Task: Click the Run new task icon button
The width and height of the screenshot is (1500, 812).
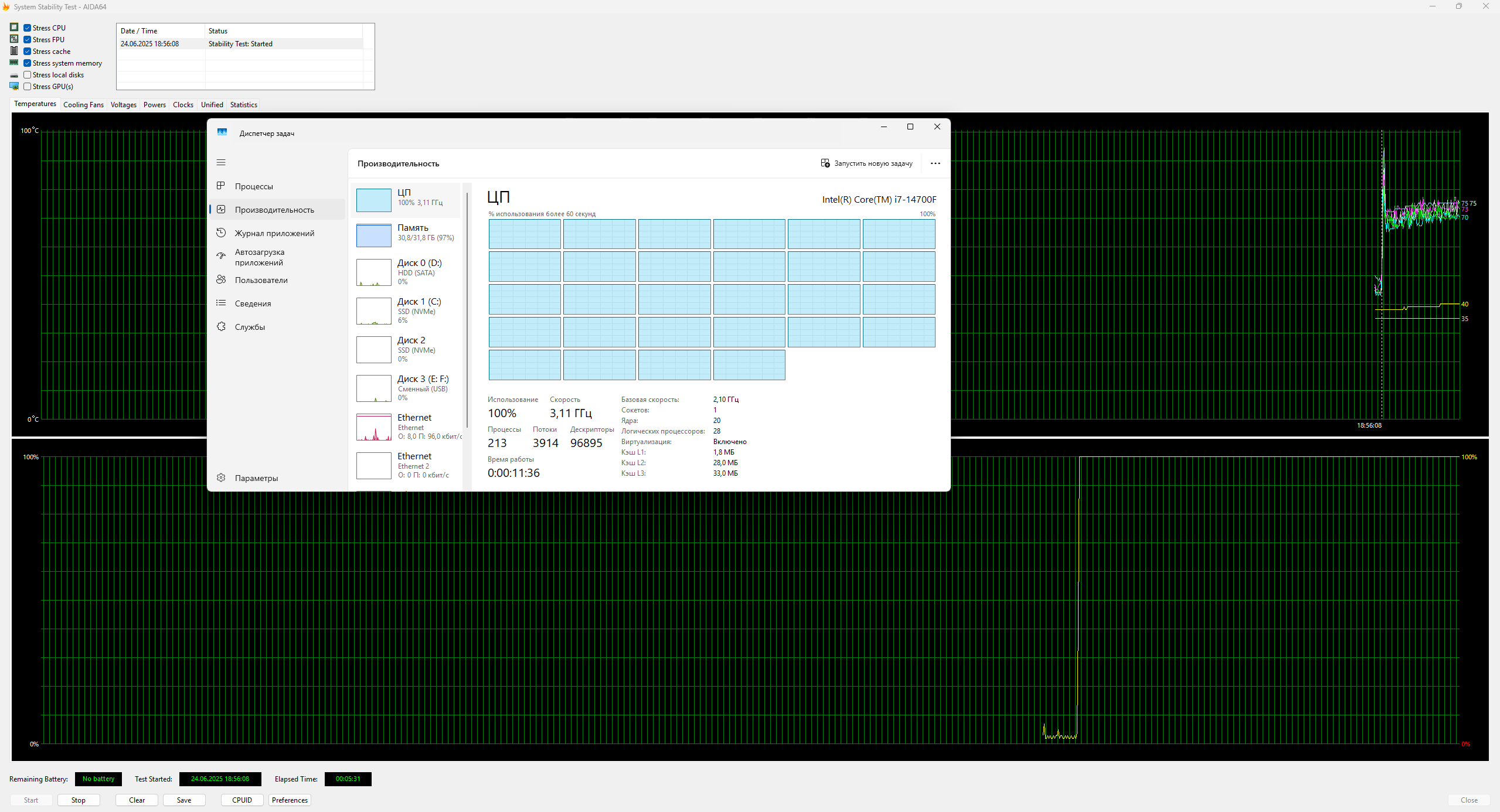Action: coord(825,163)
